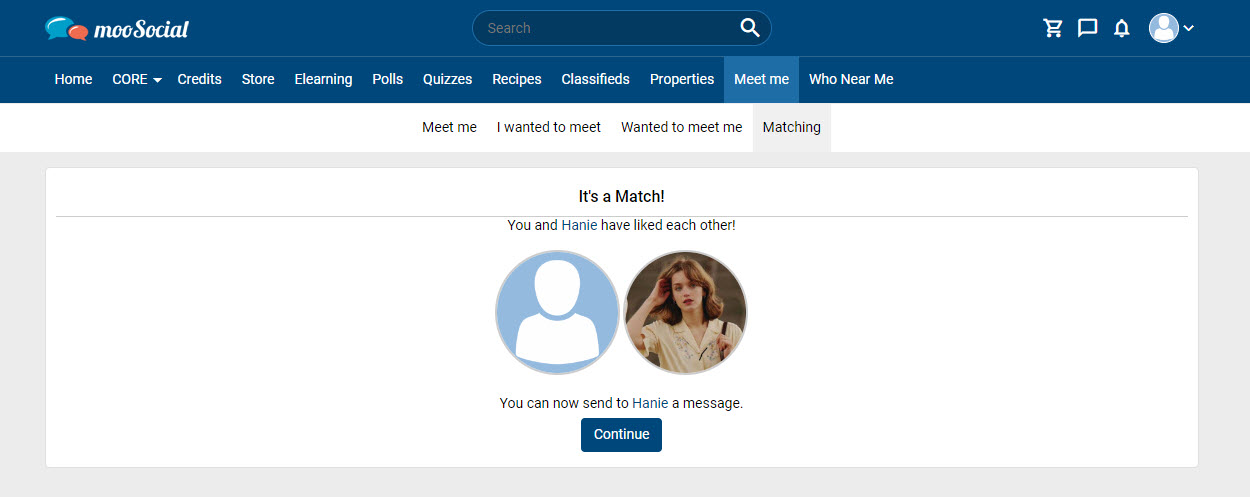The height and width of the screenshot is (497, 1250).
Task: Open the Recipes menu item
Action: click(517, 79)
